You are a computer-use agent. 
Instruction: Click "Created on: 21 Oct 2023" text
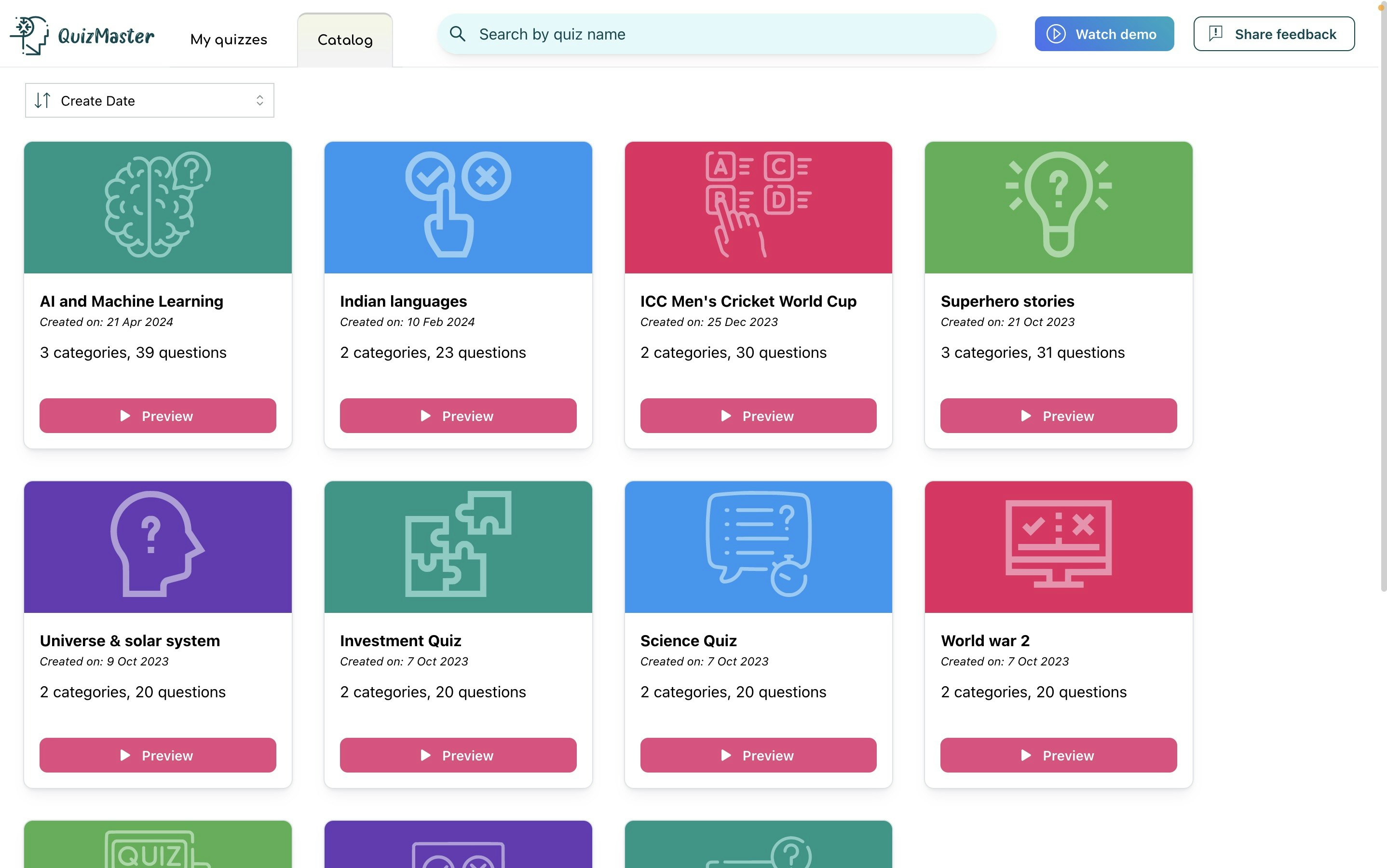pyautogui.click(x=1007, y=322)
